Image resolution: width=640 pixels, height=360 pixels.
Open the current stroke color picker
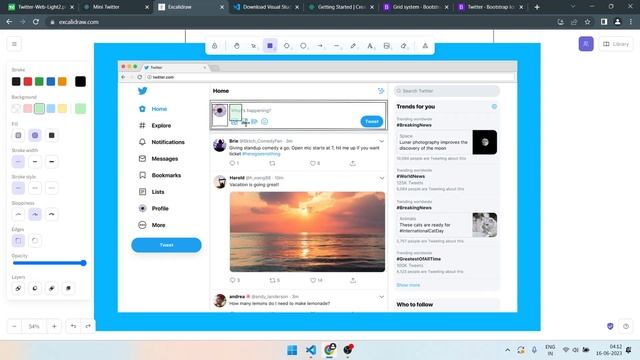pos(80,82)
